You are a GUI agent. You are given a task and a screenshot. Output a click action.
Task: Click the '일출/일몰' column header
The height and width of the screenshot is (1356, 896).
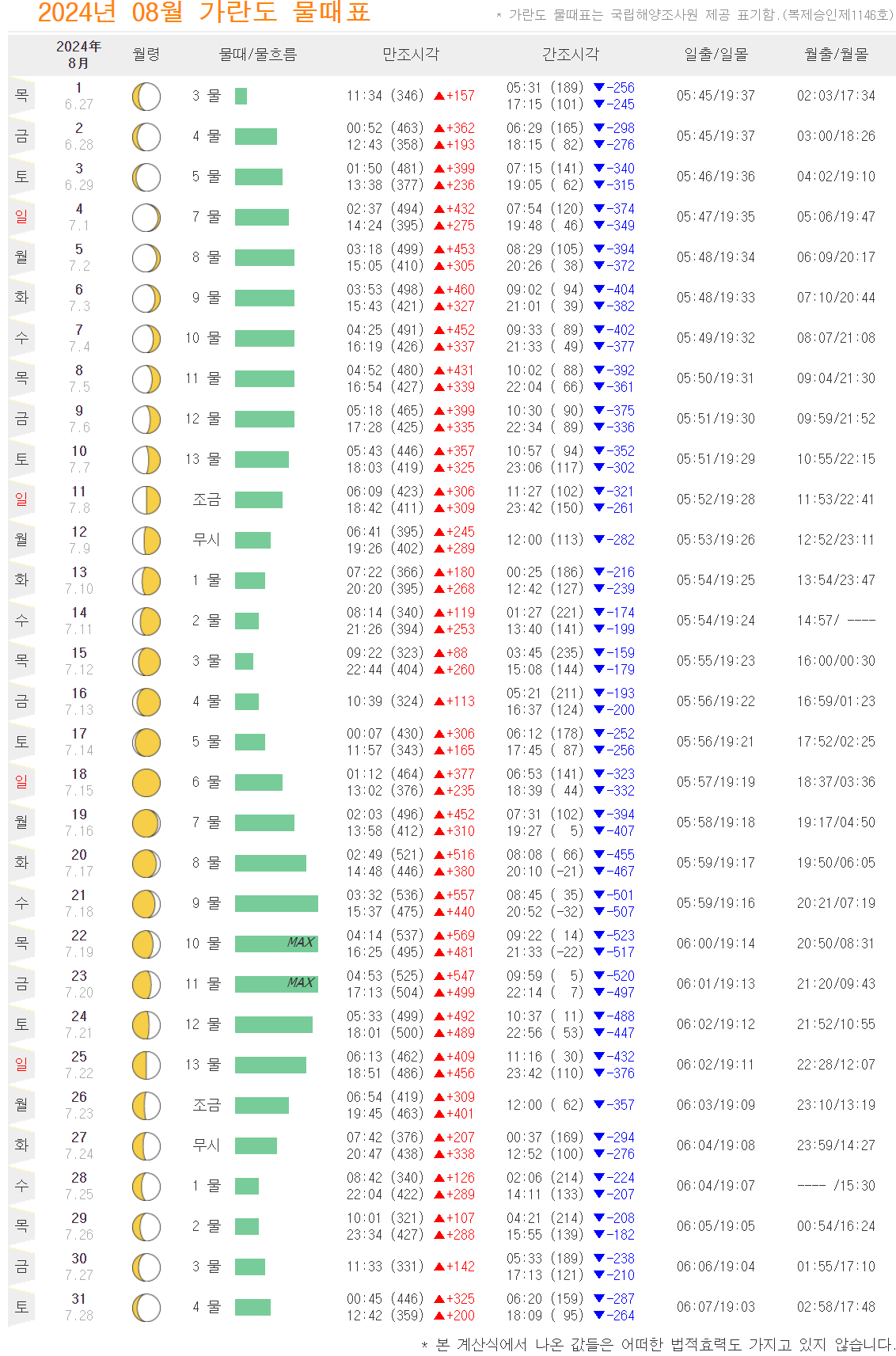point(716,54)
